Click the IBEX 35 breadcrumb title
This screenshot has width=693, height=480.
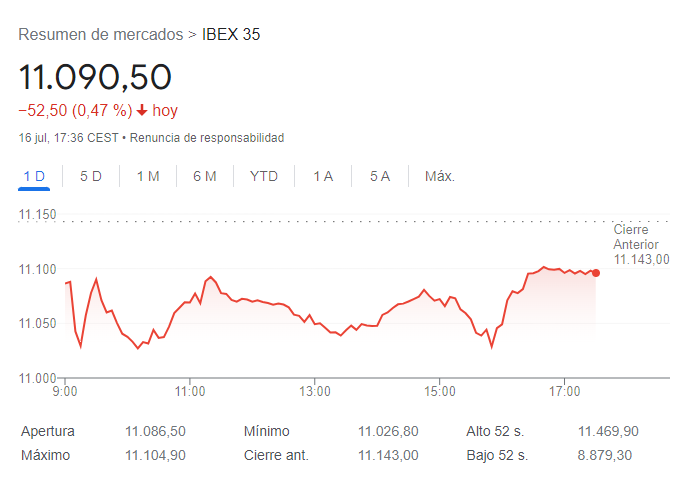[x=231, y=35]
